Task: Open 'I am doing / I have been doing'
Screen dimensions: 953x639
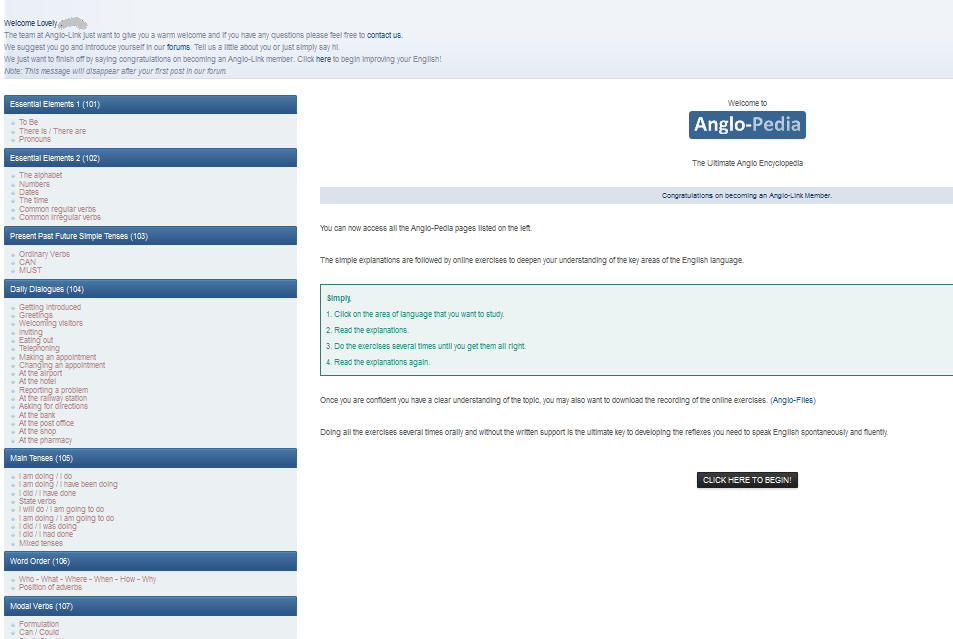Action: pos(68,485)
